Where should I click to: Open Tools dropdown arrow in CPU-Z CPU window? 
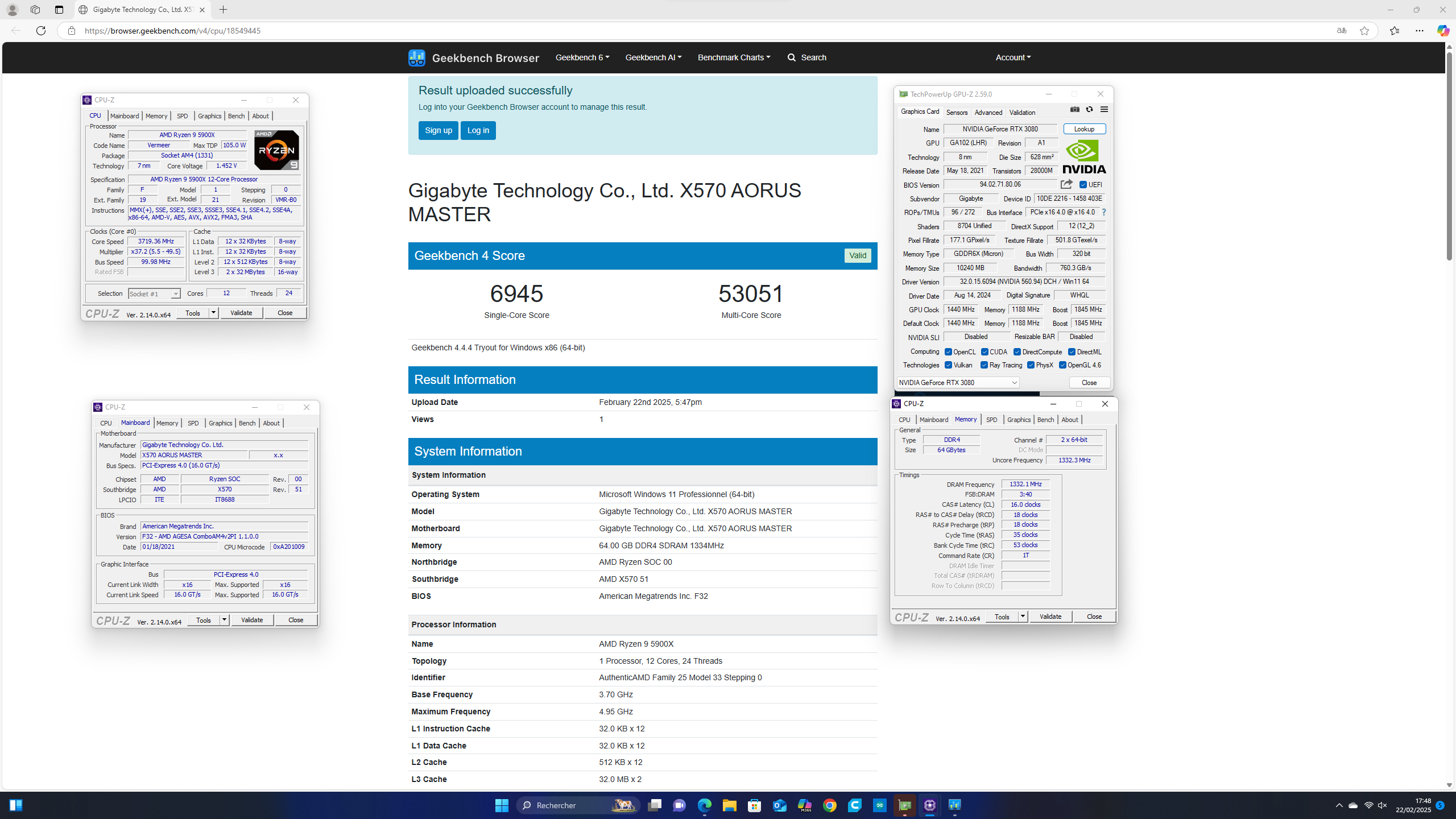click(213, 313)
